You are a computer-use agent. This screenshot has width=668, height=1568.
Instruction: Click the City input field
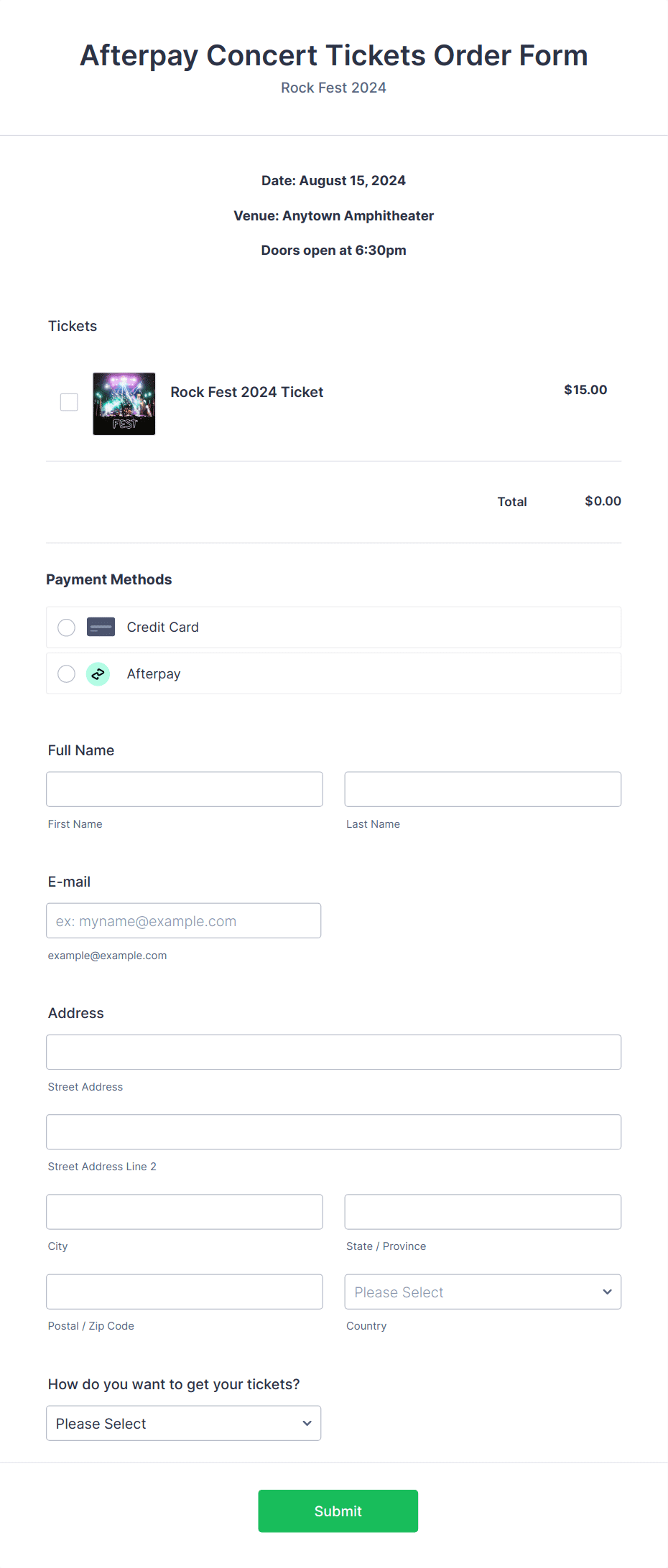click(x=184, y=1211)
